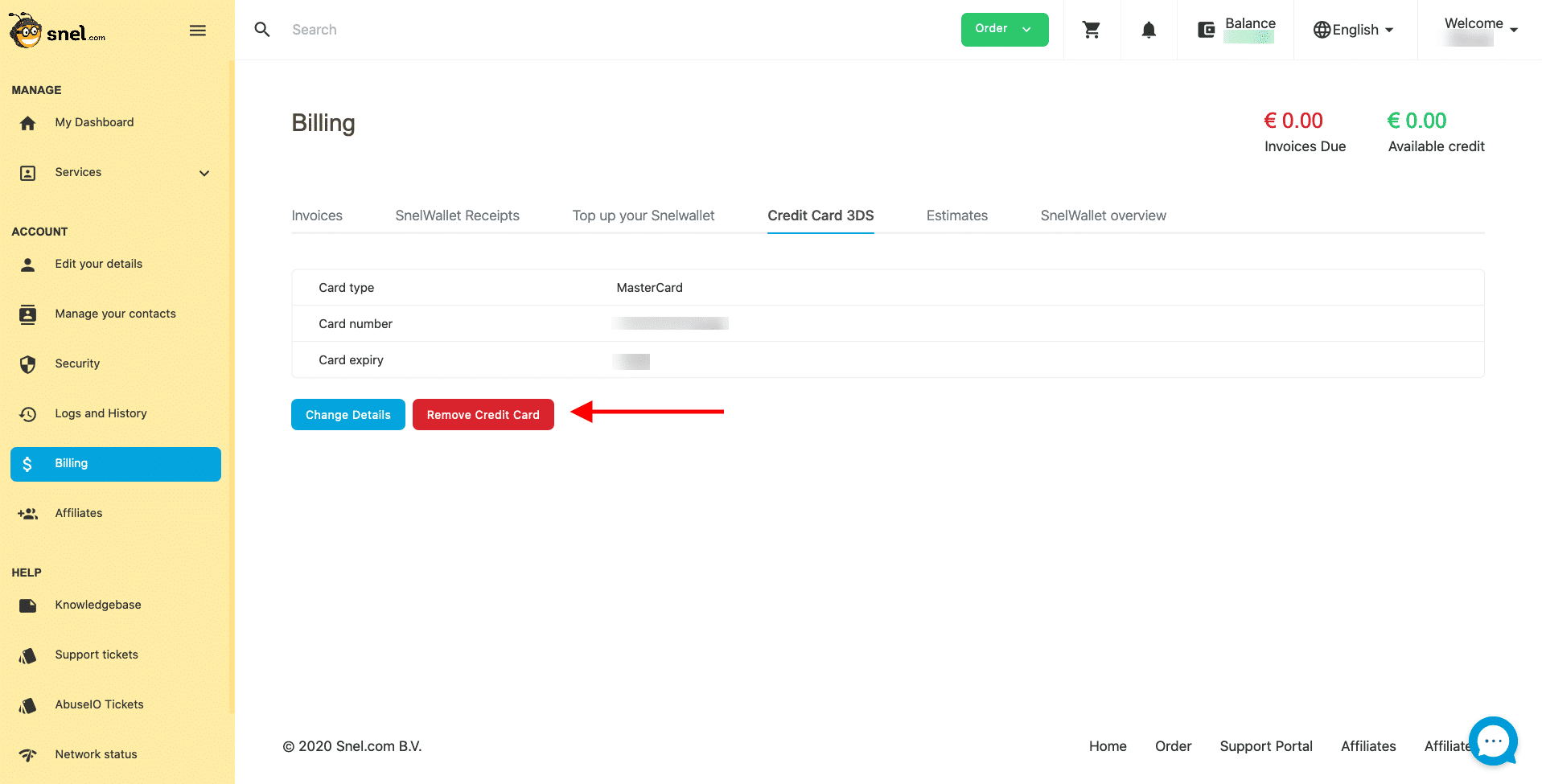Click the Services sidebar icon

(28, 173)
